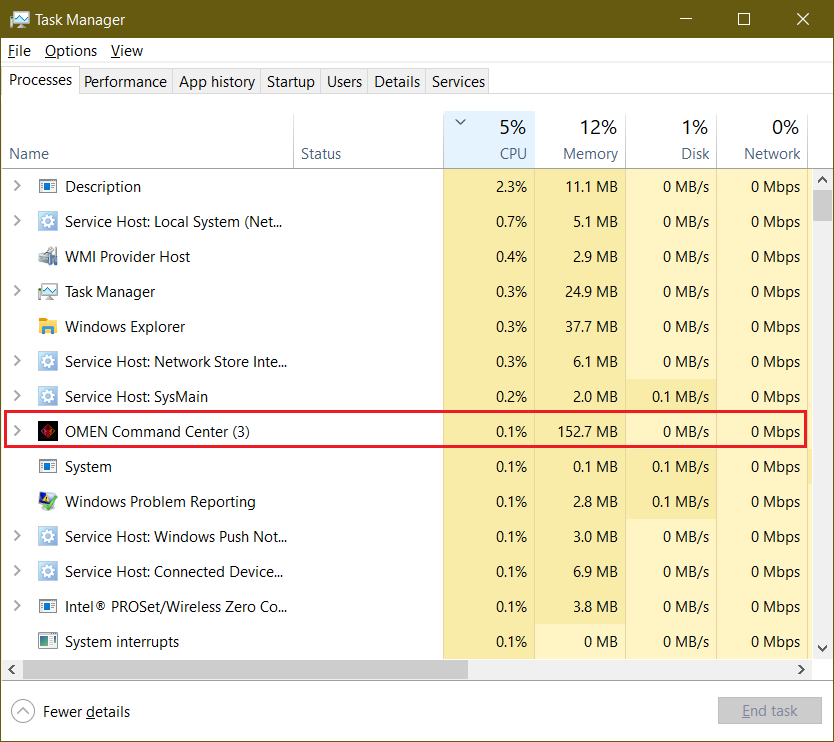The width and height of the screenshot is (834, 742).
Task: Click the Fewer details control
Action: [x=70, y=711]
